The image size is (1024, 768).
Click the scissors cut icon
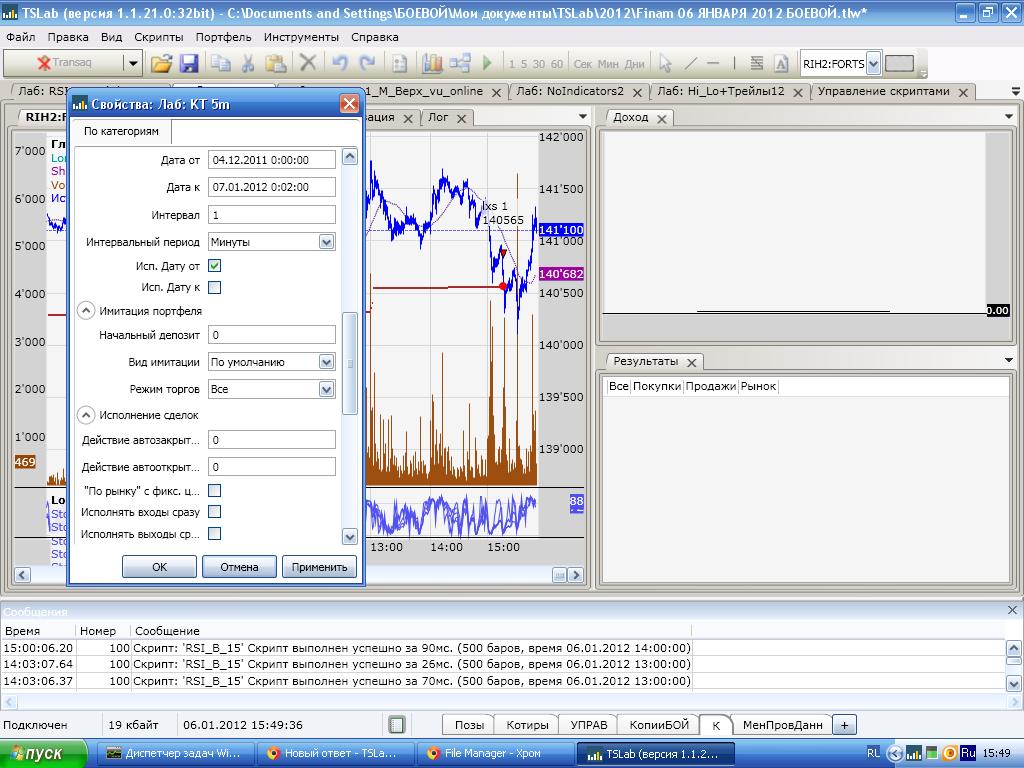[247, 63]
